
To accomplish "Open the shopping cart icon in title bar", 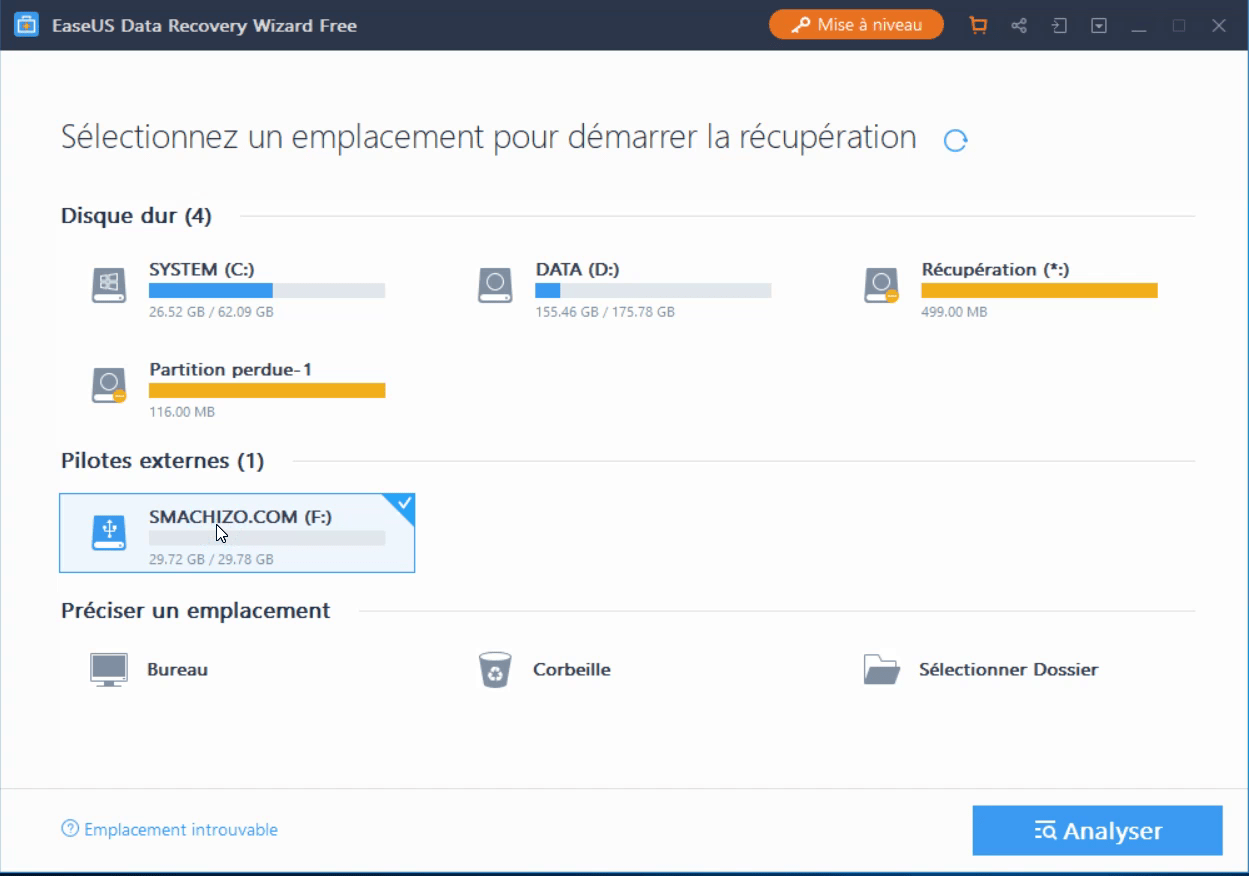I will click(978, 26).
